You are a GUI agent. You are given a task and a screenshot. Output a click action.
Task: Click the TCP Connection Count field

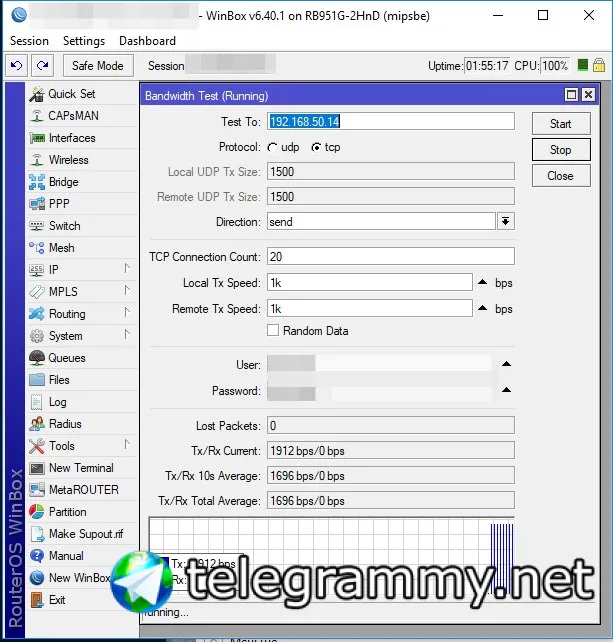pyautogui.click(x=391, y=257)
